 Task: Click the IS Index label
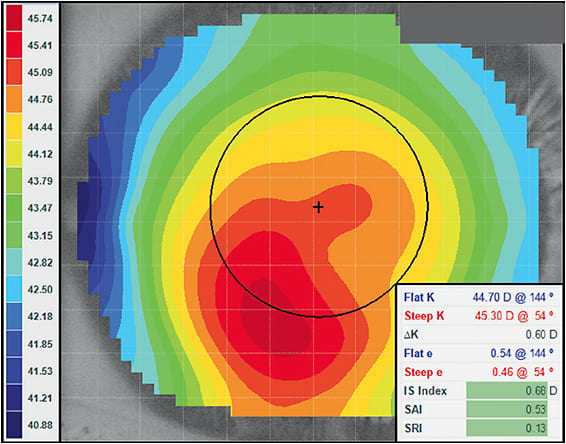pyautogui.click(x=425, y=391)
